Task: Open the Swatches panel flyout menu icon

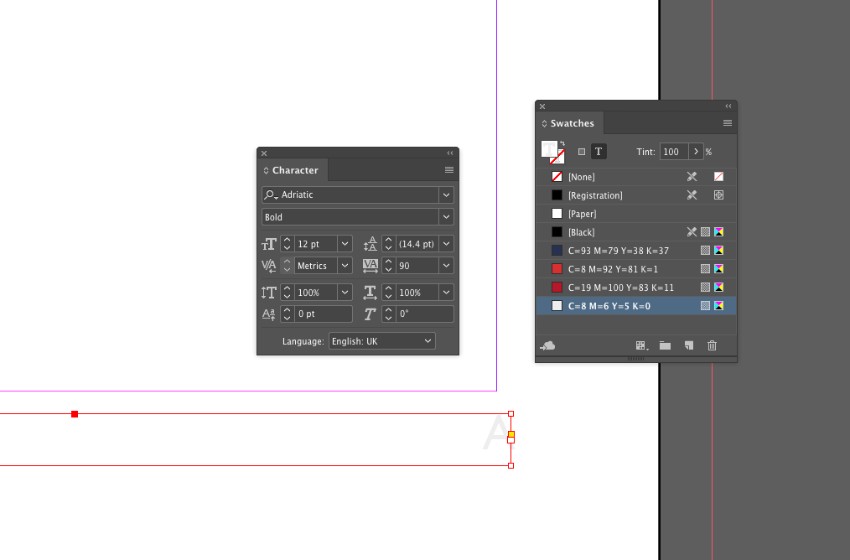Action: click(x=727, y=123)
